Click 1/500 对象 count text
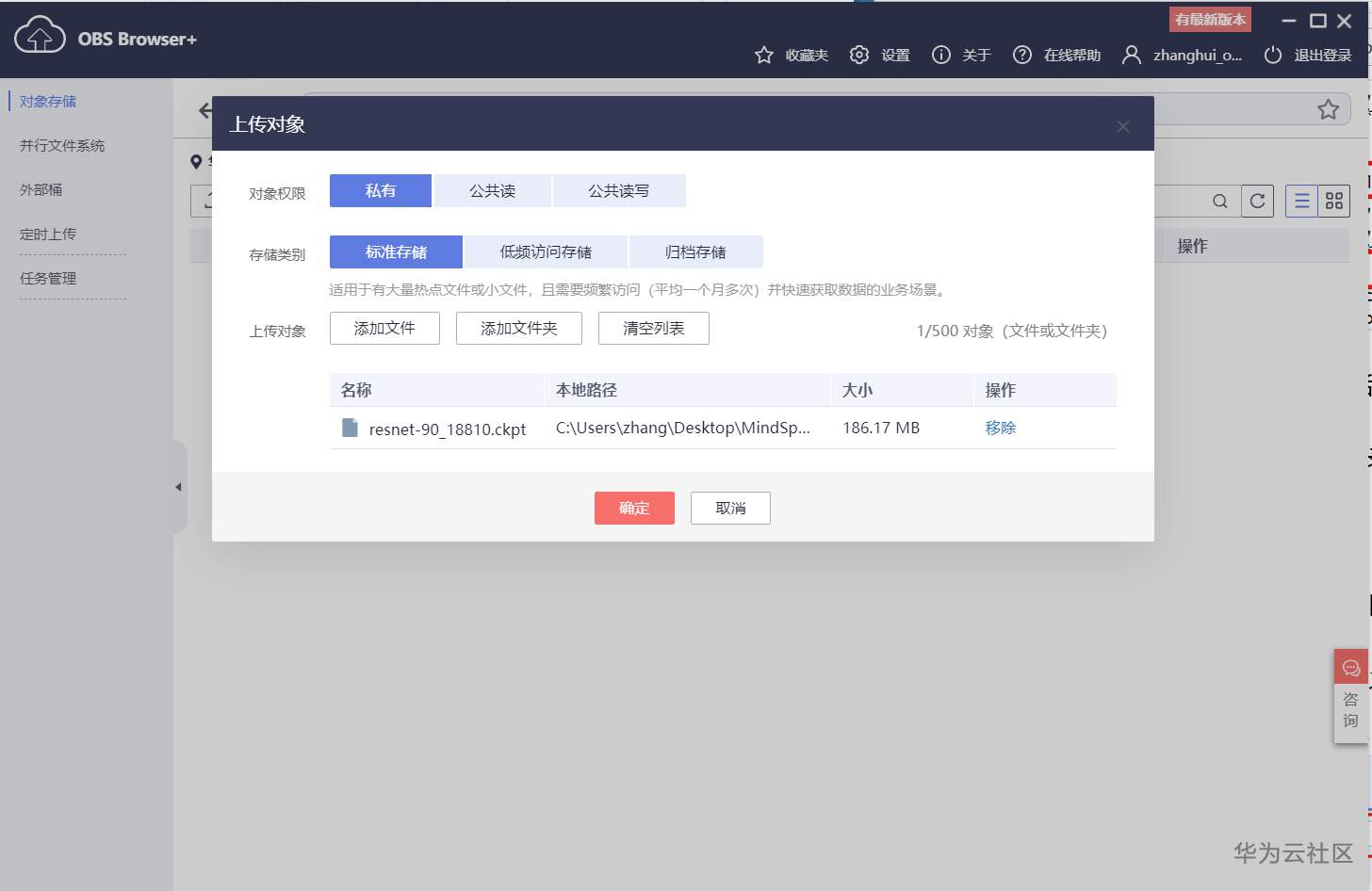 tap(1012, 331)
